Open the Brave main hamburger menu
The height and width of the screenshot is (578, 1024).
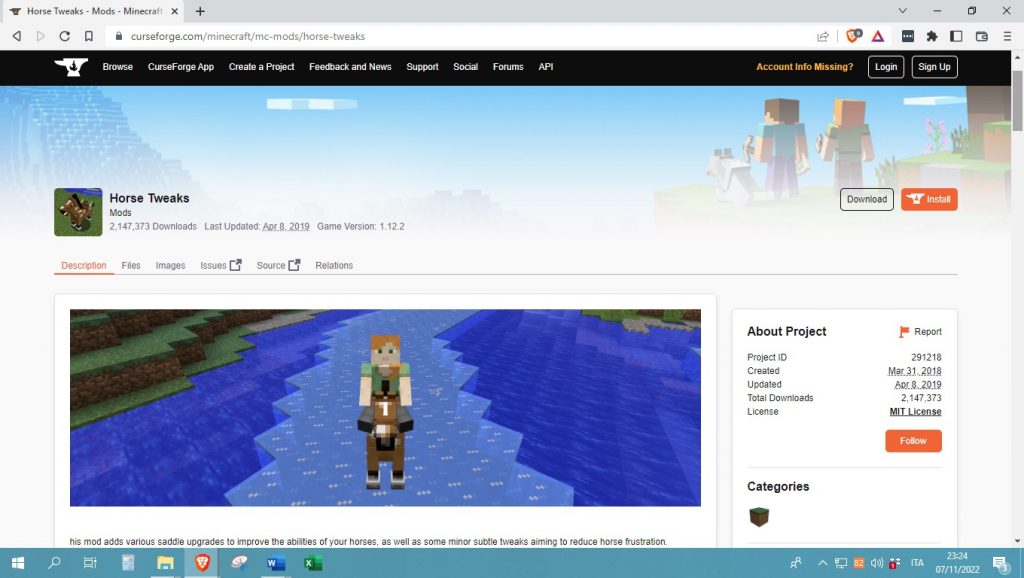tap(1006, 36)
